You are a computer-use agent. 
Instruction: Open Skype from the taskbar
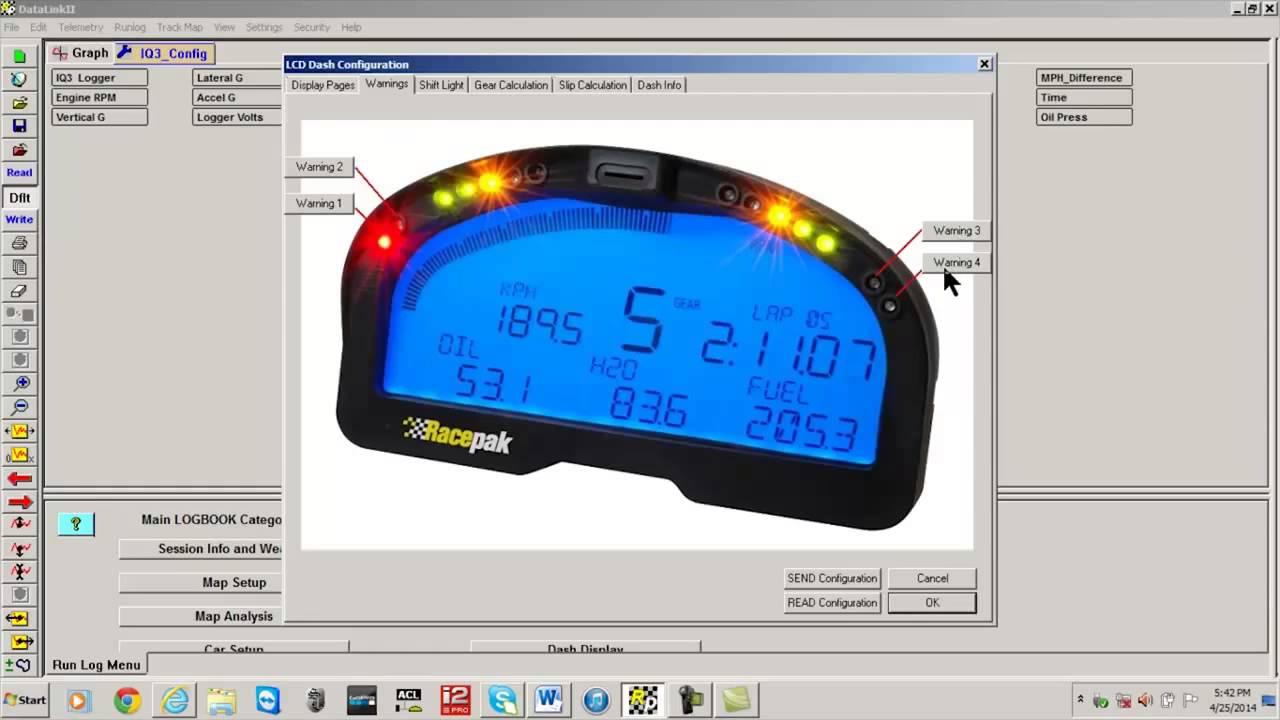(x=502, y=700)
